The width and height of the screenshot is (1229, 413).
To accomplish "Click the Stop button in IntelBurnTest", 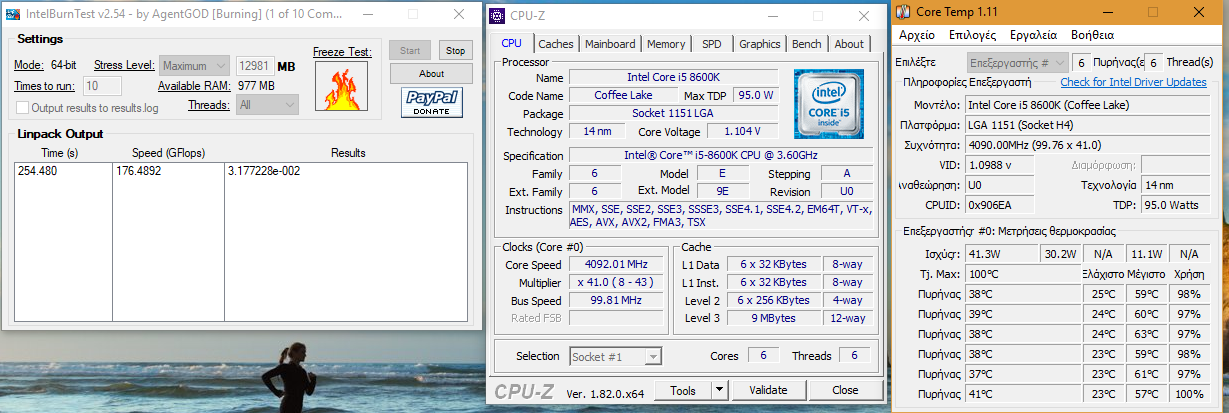I will coord(455,51).
